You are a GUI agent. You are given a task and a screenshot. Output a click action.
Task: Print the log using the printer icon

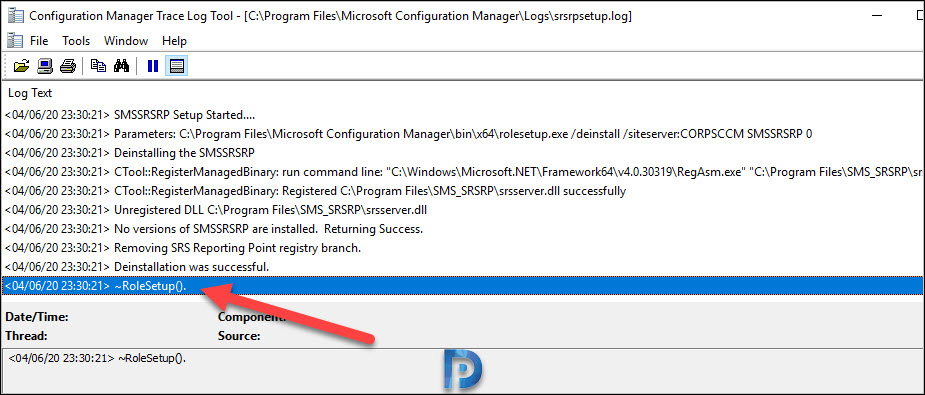(x=68, y=66)
